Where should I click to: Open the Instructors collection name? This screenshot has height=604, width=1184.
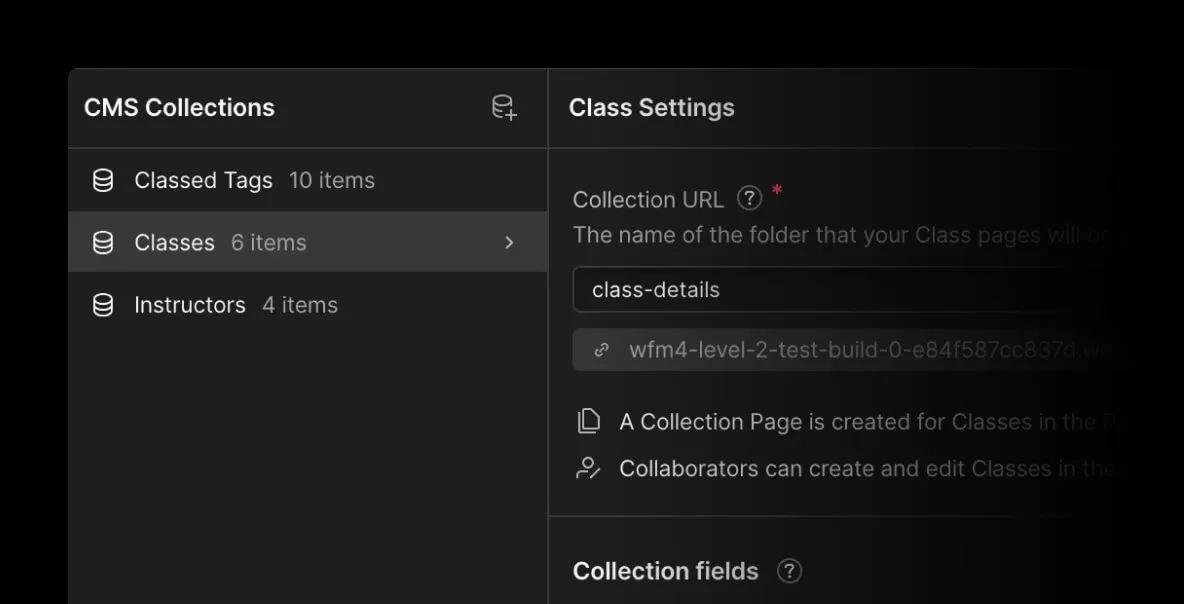pos(190,305)
